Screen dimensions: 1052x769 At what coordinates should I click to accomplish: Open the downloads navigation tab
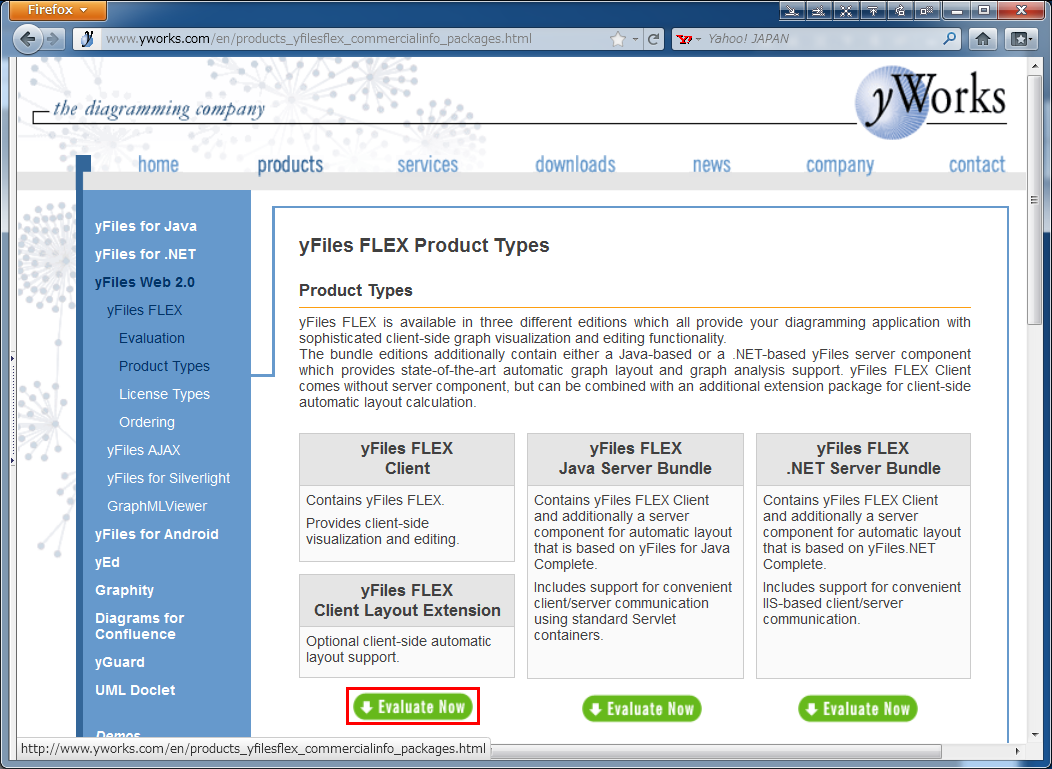tap(575, 164)
